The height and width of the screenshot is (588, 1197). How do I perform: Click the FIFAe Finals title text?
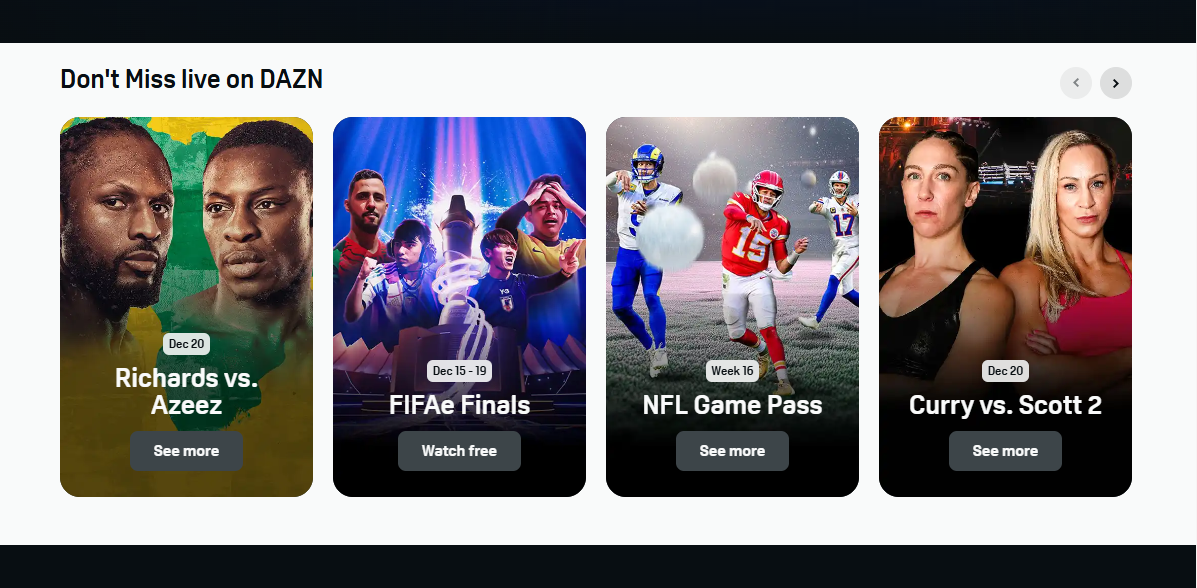[459, 405]
